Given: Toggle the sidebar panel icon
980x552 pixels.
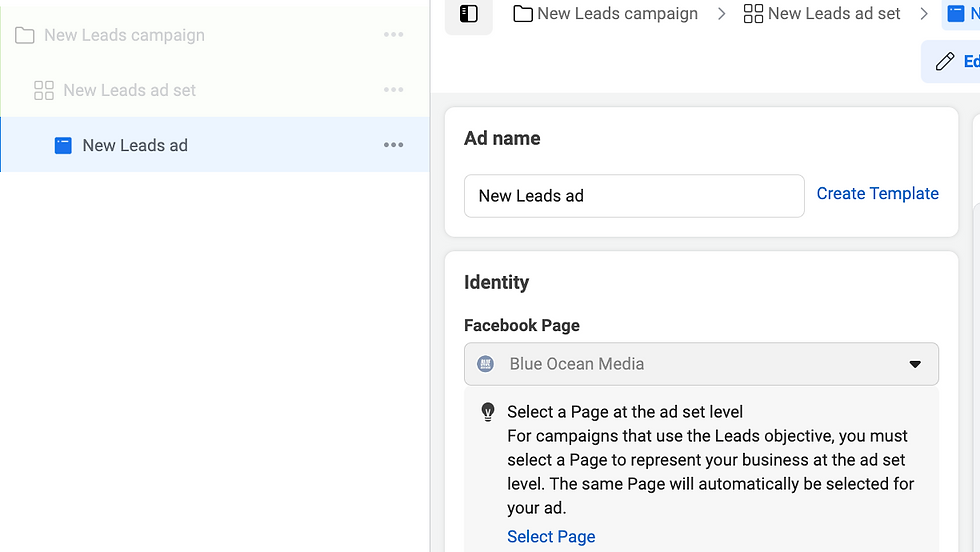Looking at the screenshot, I should [x=469, y=14].
